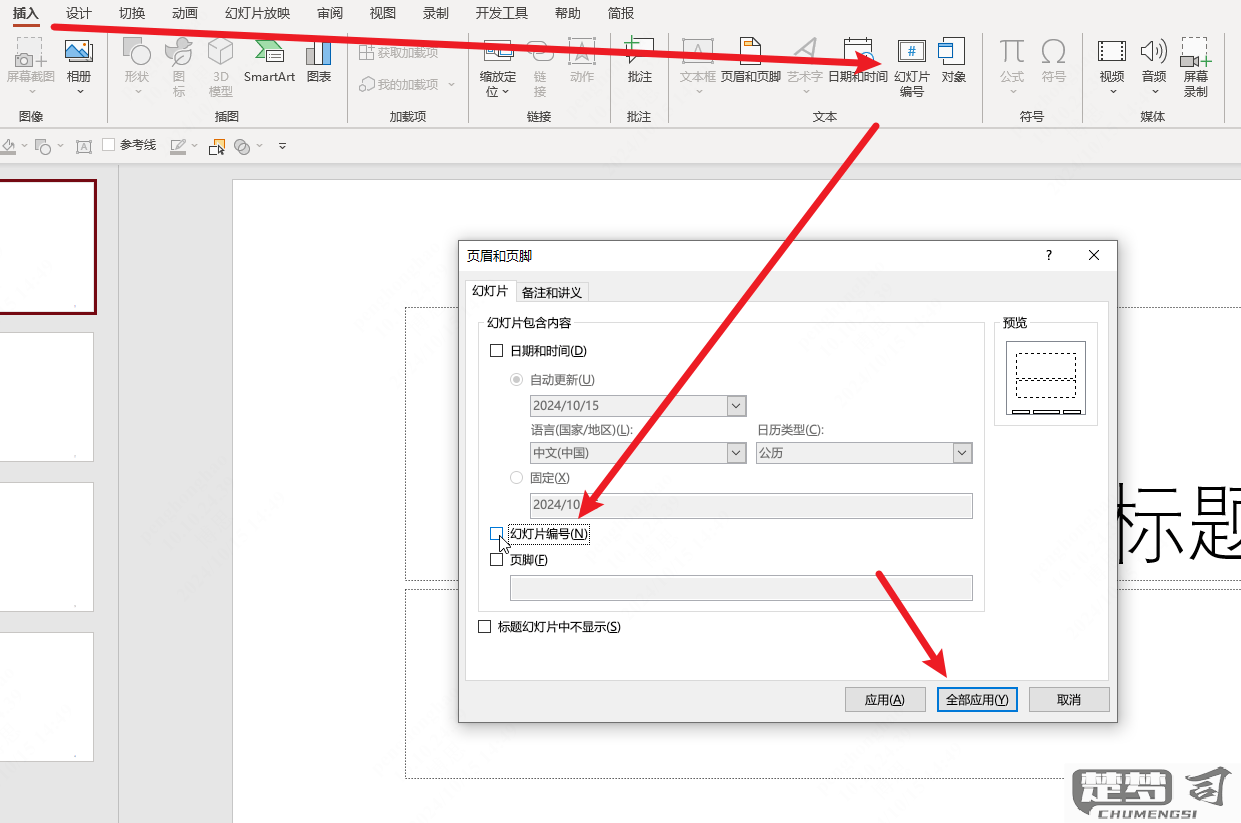This screenshot has height=823, width=1241.
Task: Expand the dropdown arrow under 形状
Action: tap(137, 92)
